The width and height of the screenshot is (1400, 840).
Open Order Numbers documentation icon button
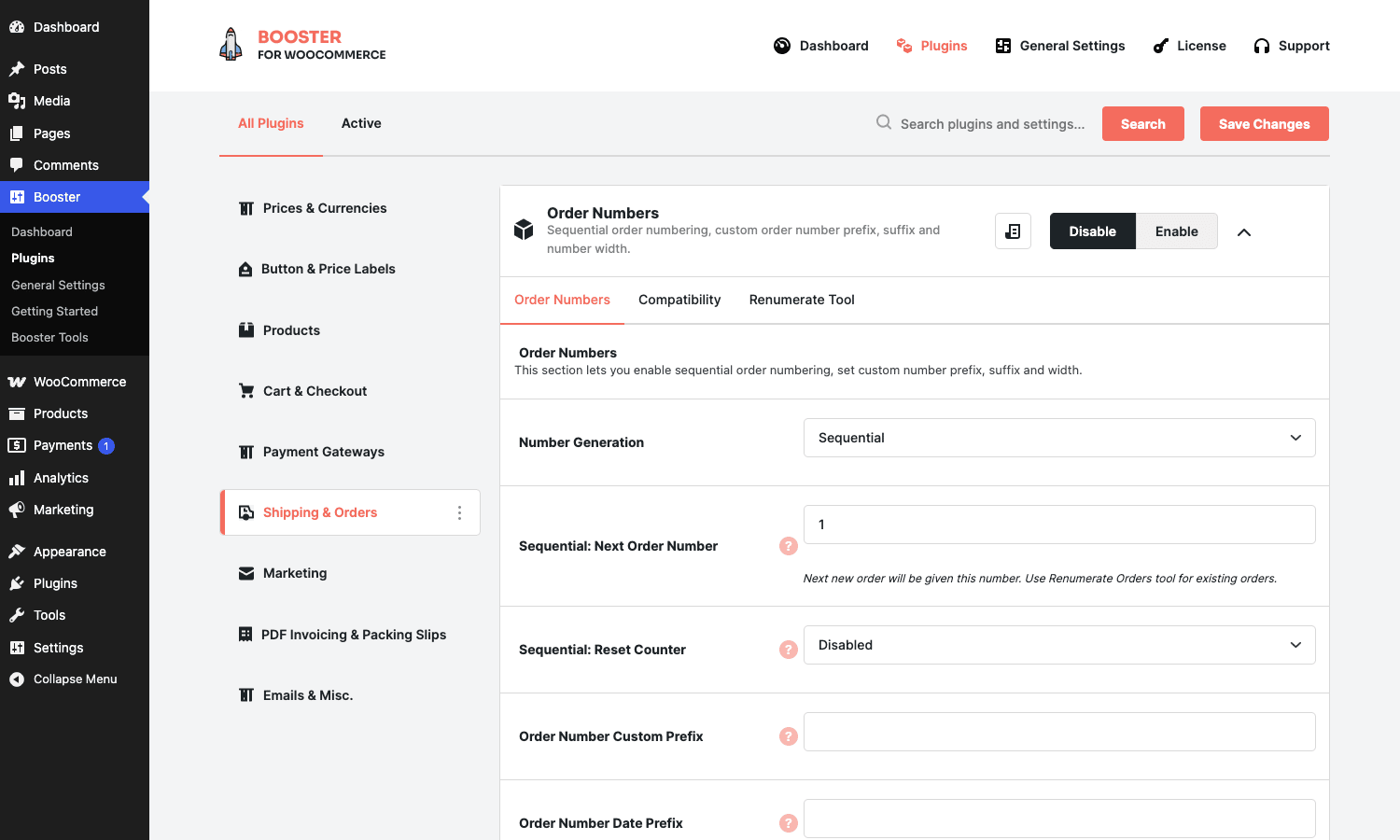pyautogui.click(x=1013, y=231)
